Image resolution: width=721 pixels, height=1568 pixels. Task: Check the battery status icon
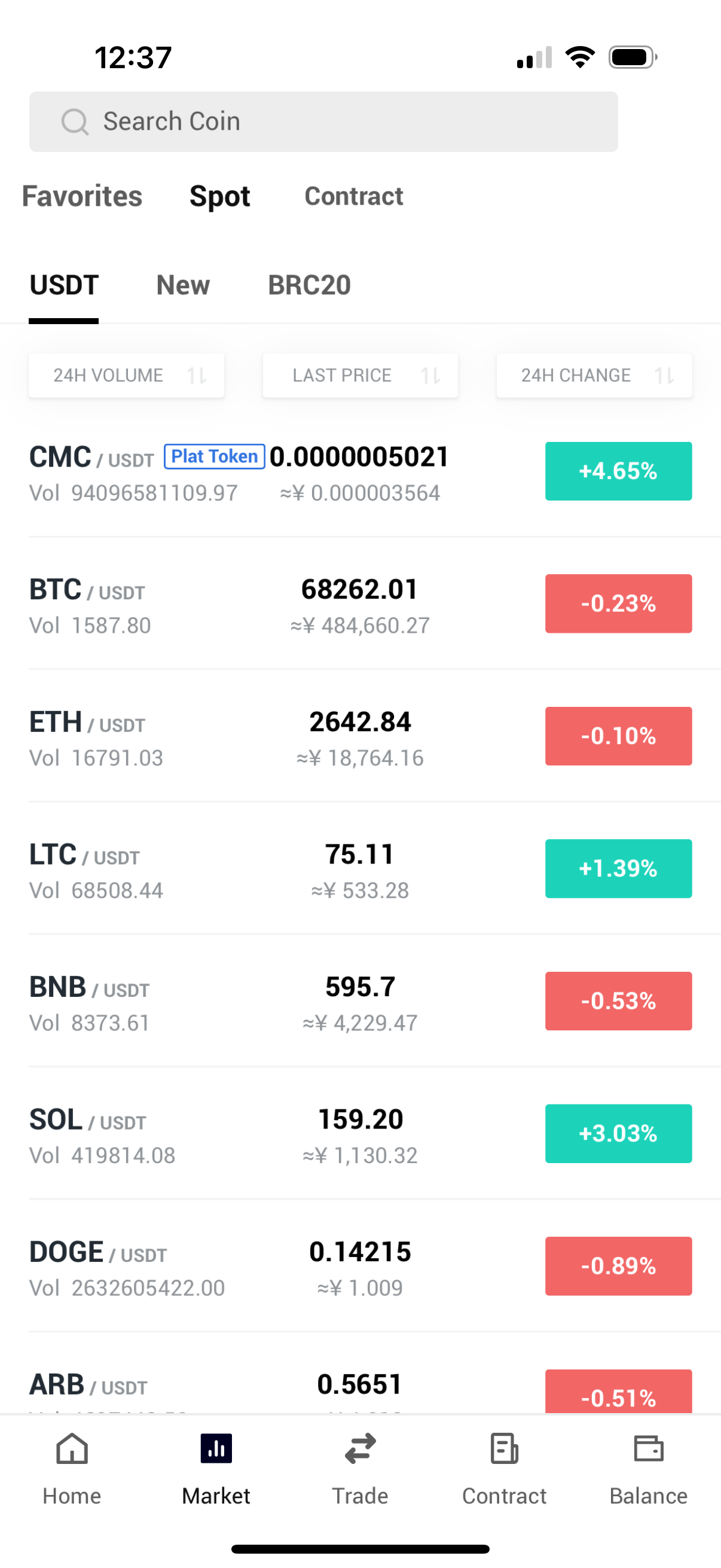pos(633,58)
